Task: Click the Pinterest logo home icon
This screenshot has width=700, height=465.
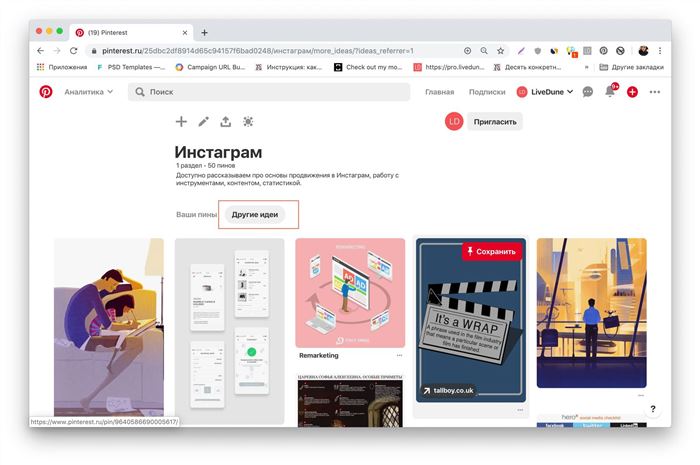Action: pos(46,91)
